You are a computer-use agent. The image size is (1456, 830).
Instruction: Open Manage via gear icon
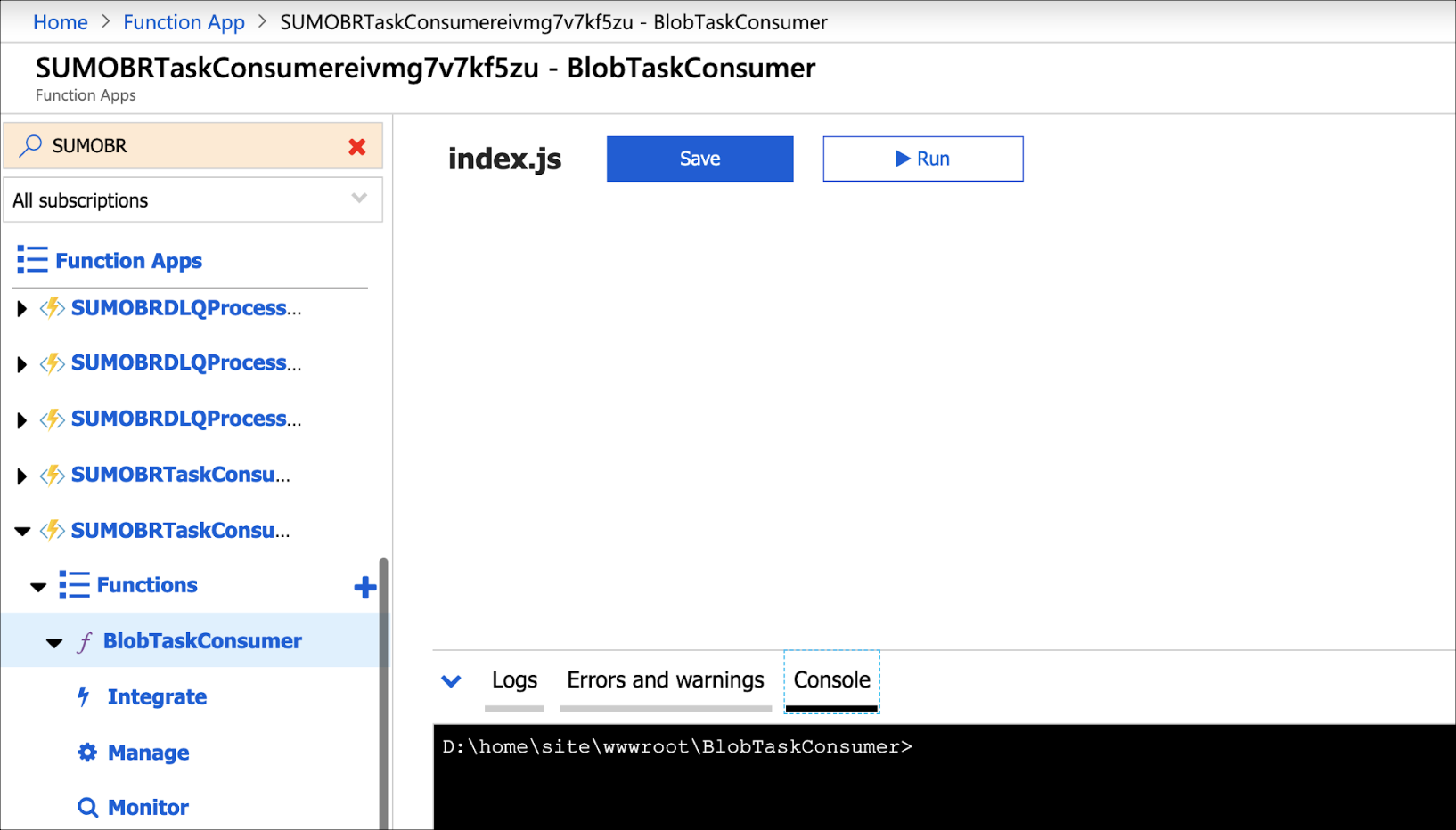pyautogui.click(x=86, y=753)
